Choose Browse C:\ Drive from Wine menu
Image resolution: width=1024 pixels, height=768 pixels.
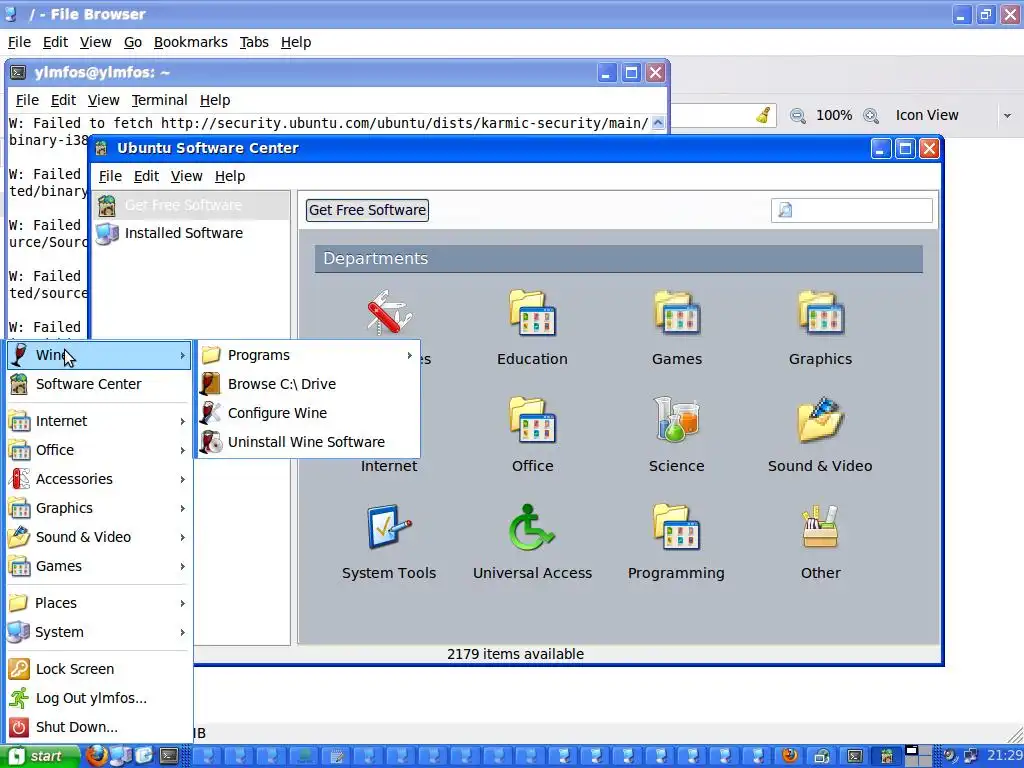[x=308, y=384]
